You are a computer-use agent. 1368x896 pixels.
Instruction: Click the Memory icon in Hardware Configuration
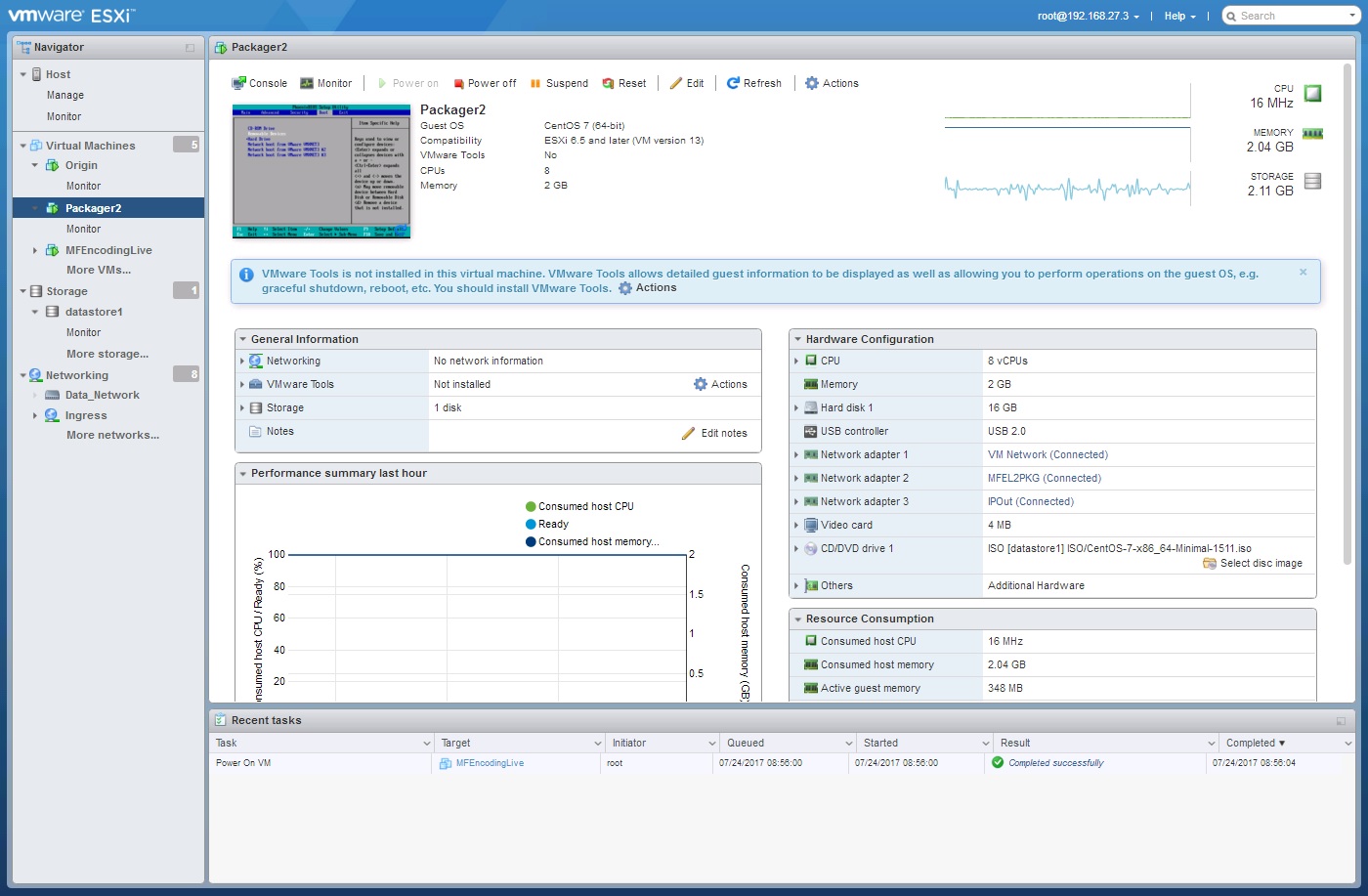(x=810, y=384)
